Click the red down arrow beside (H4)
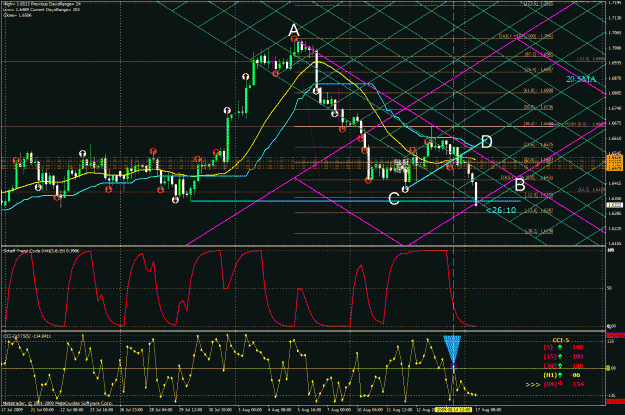Viewport: 625px width, 415px height. coord(560,384)
